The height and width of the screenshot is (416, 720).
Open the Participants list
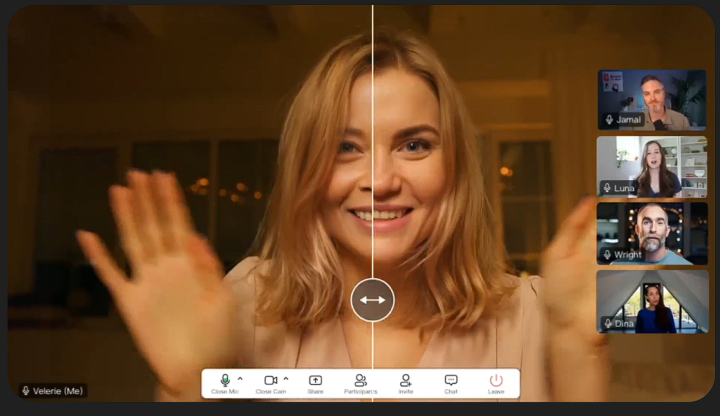pos(360,381)
